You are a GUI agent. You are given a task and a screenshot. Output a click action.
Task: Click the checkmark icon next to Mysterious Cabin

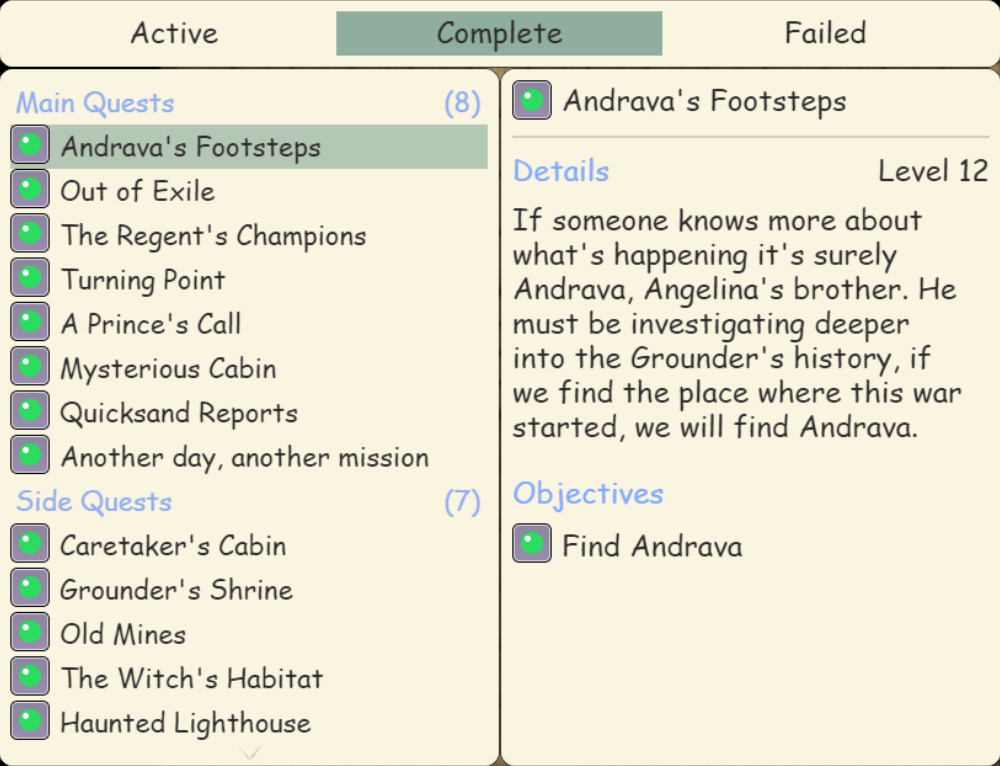30,367
